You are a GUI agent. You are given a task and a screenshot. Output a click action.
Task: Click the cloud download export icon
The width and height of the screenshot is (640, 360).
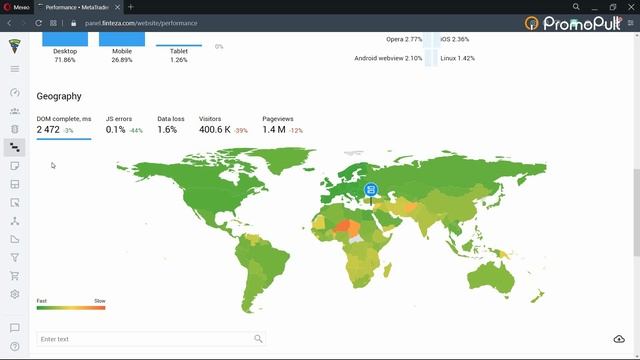point(619,339)
